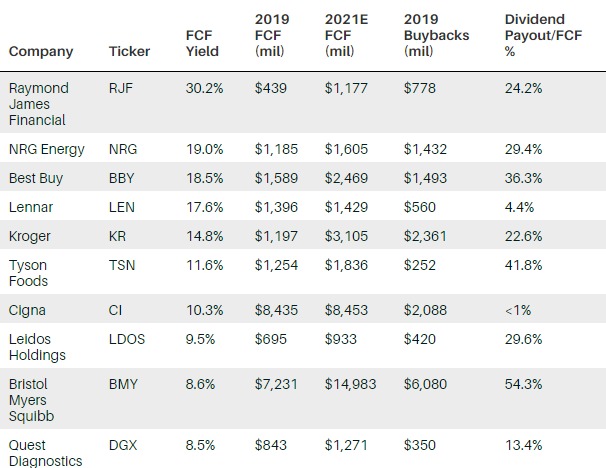Select the LDOS ticker cell
Viewport: 606px width, 468px height.
(127, 339)
